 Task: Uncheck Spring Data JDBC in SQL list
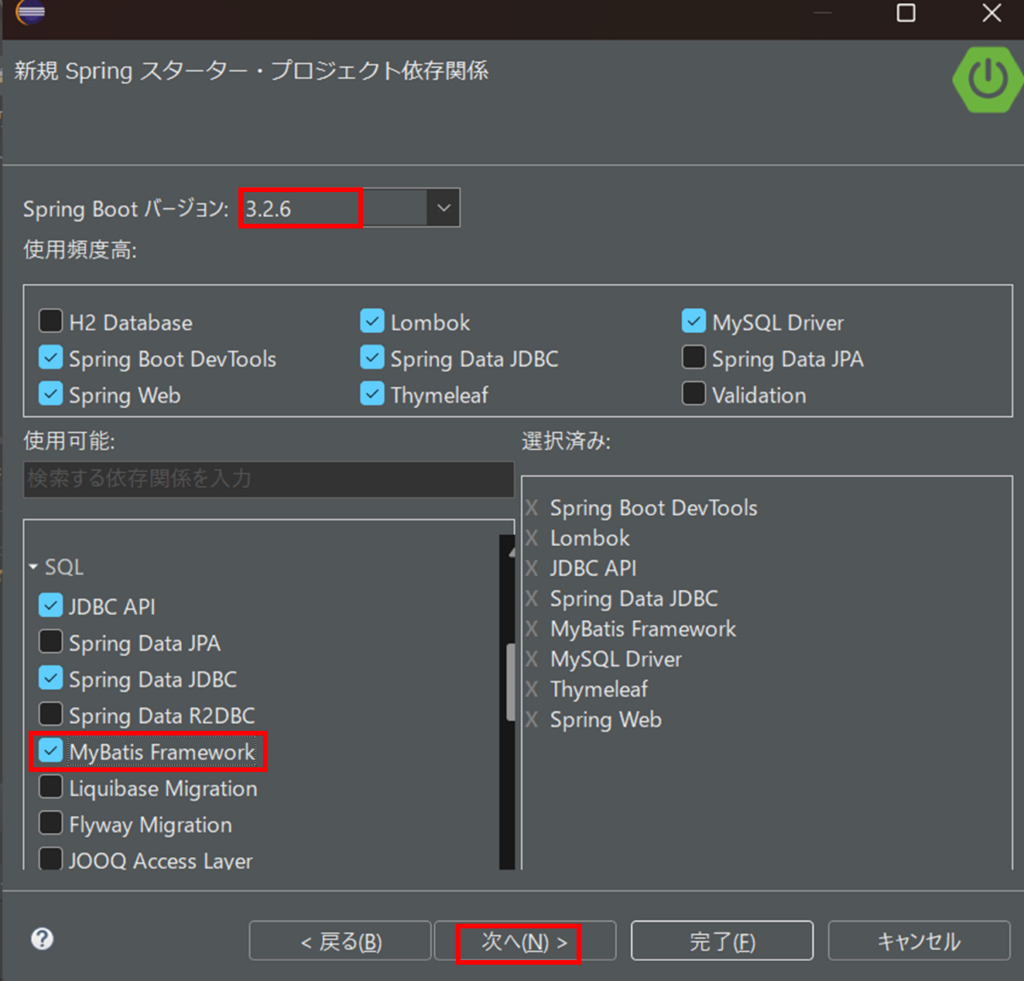coord(51,678)
